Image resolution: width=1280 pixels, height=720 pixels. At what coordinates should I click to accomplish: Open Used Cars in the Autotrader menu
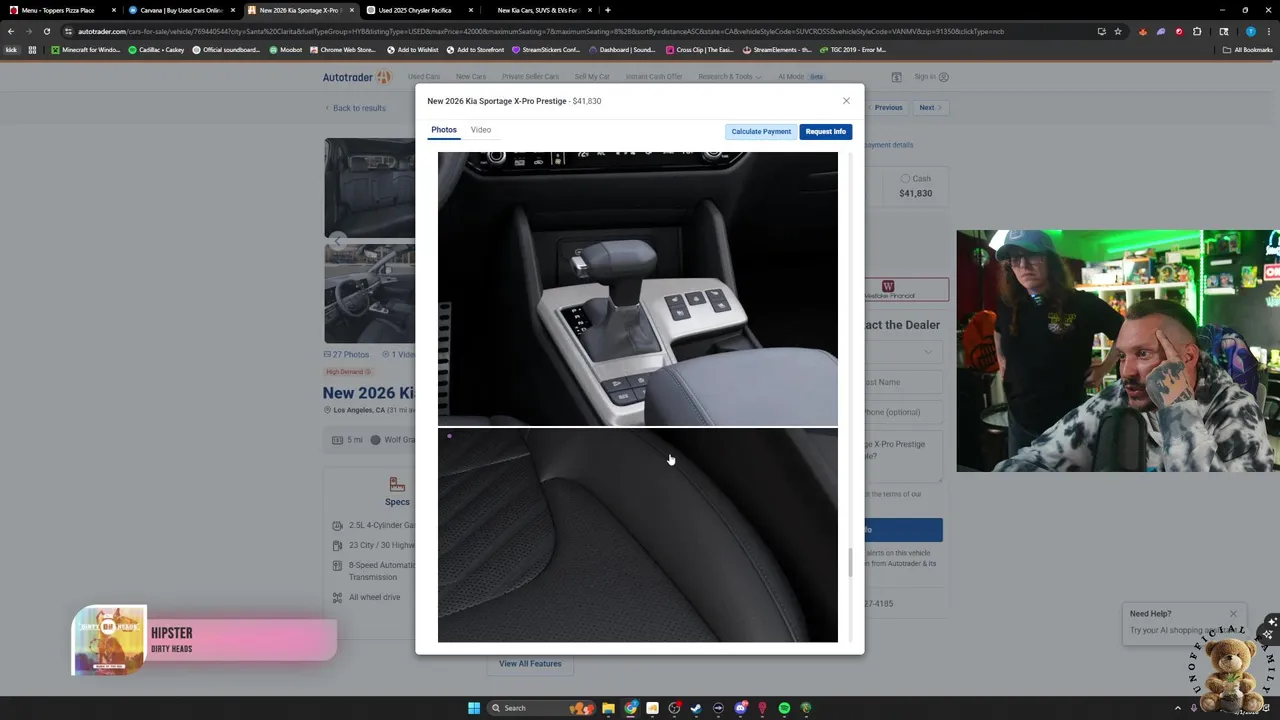[x=424, y=77]
